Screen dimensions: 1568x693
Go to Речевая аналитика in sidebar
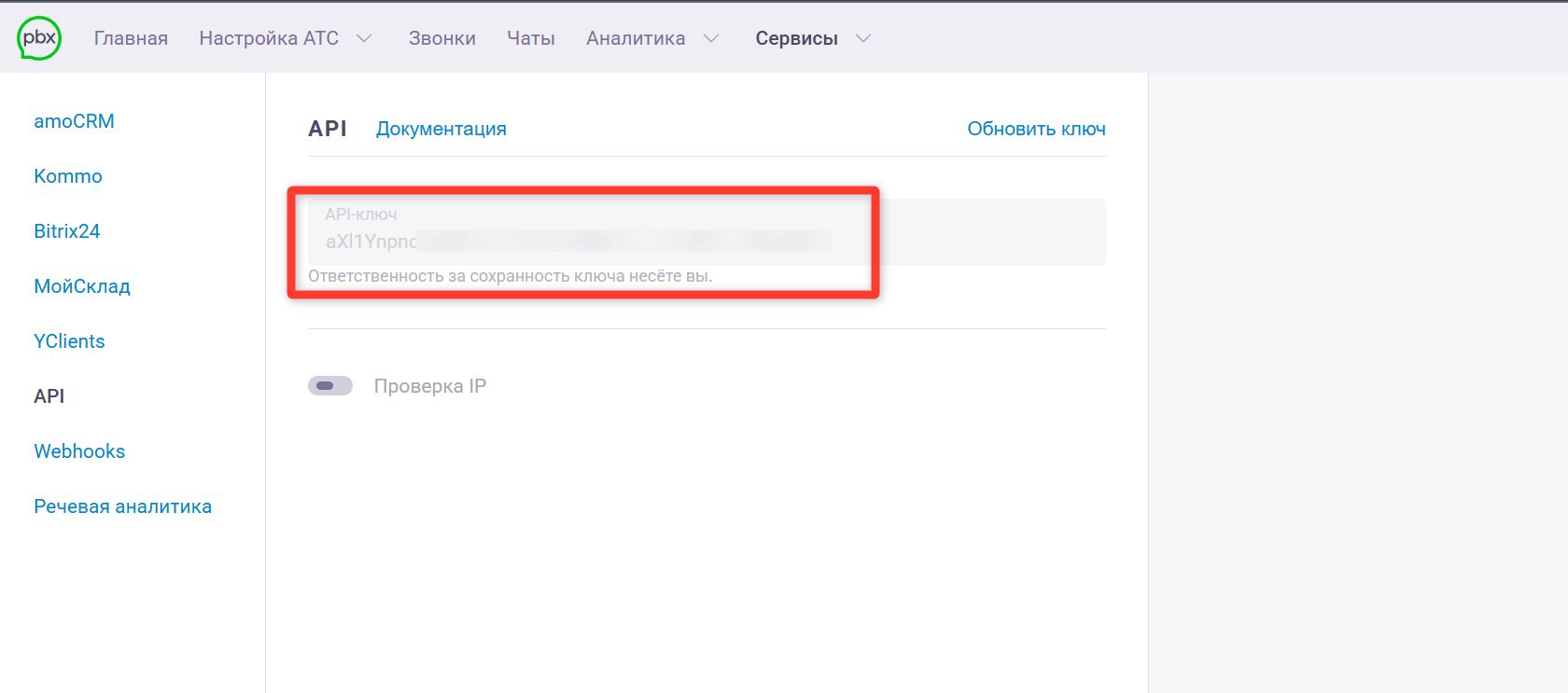pyautogui.click(x=122, y=506)
